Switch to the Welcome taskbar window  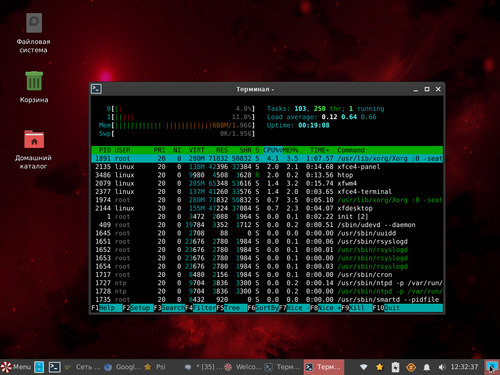tap(243, 367)
